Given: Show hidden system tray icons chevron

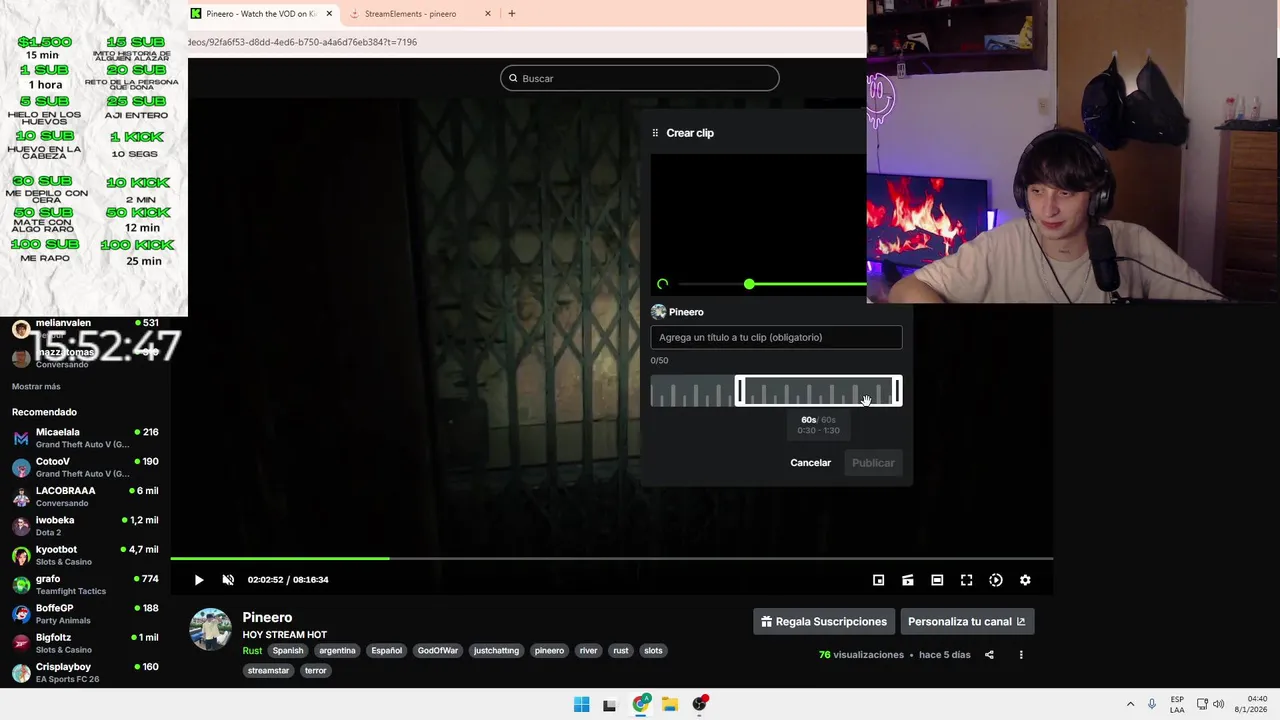Looking at the screenshot, I should (x=1130, y=704).
